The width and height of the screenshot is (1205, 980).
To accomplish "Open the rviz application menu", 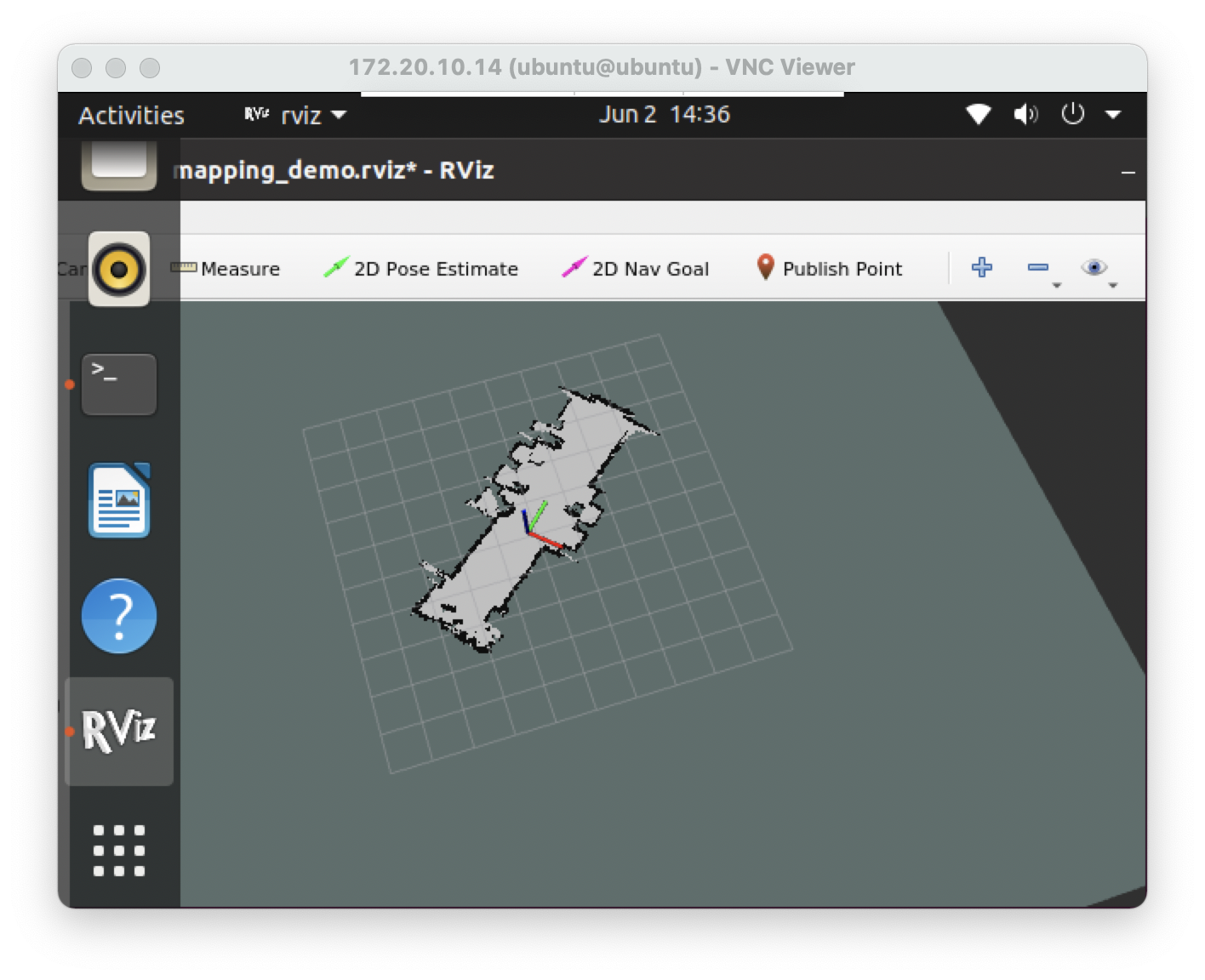I will tap(295, 115).
